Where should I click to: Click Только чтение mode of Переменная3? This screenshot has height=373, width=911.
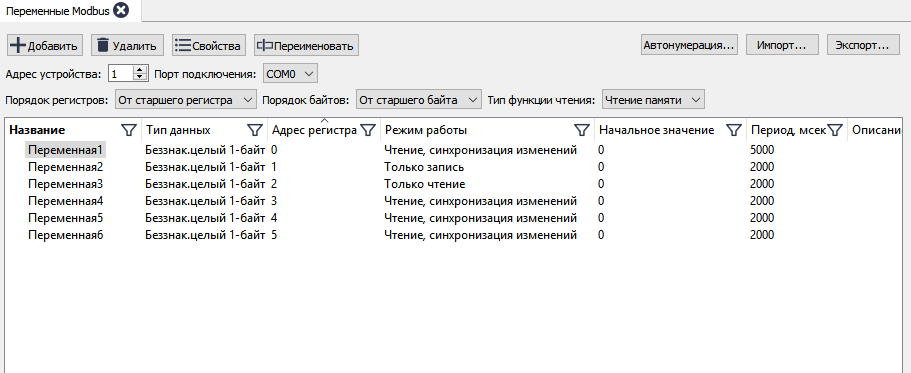425,184
